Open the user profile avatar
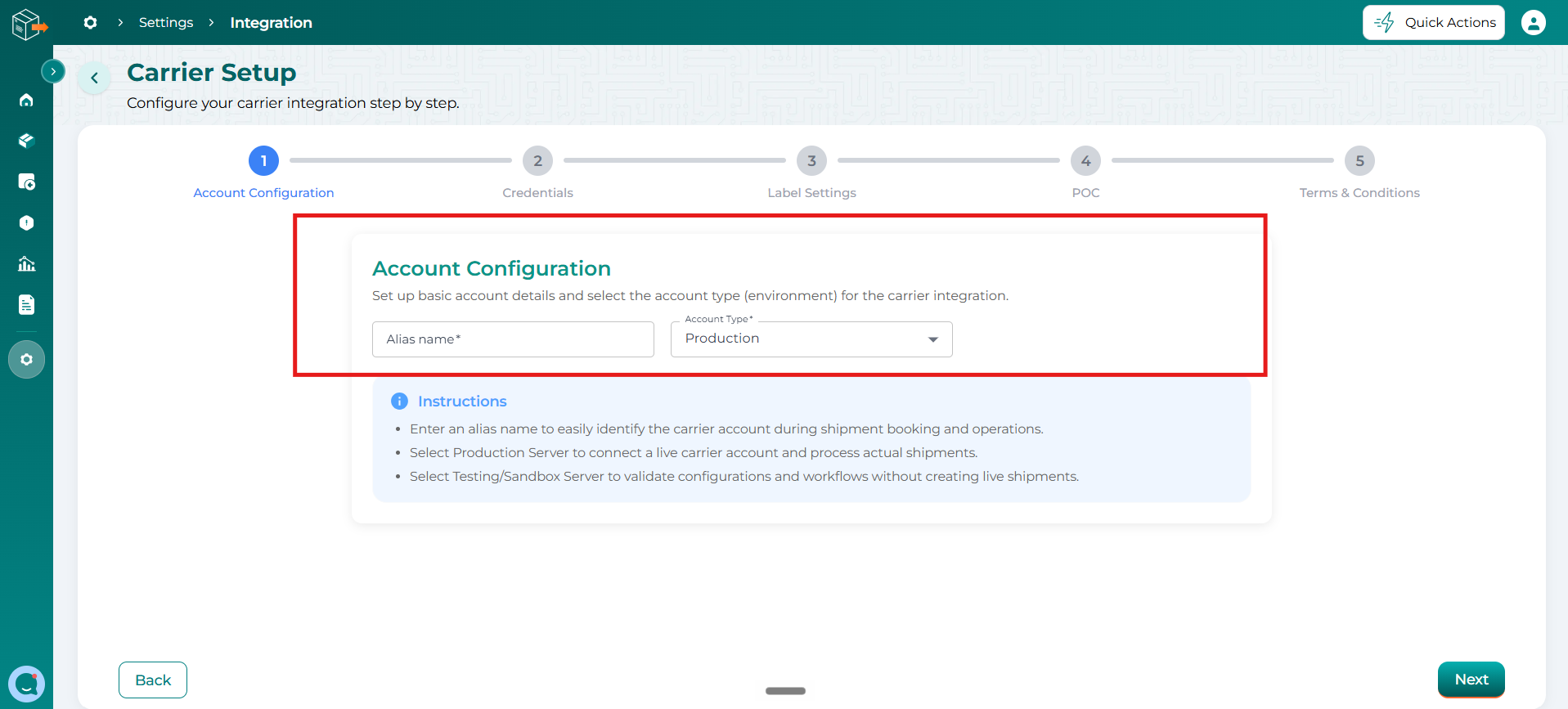The image size is (1568, 709). coord(1533,22)
